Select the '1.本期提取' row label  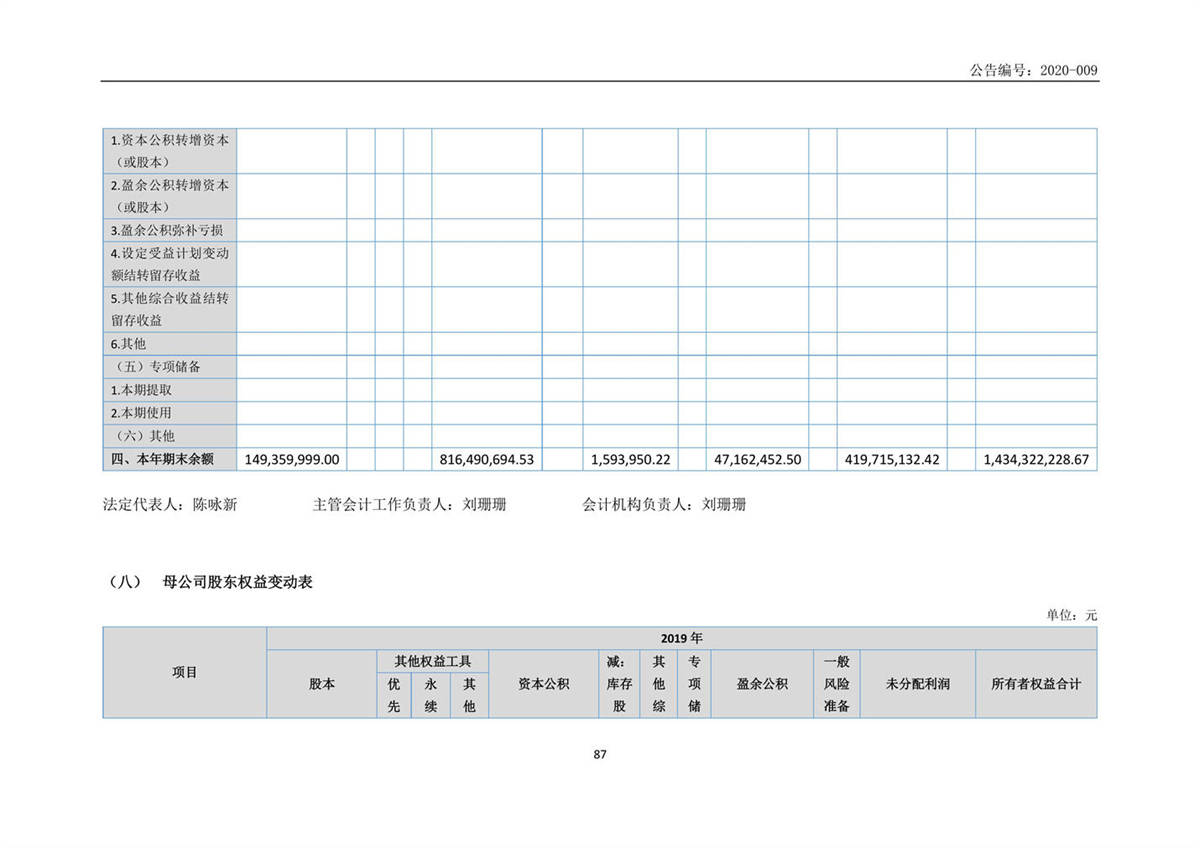[141, 390]
